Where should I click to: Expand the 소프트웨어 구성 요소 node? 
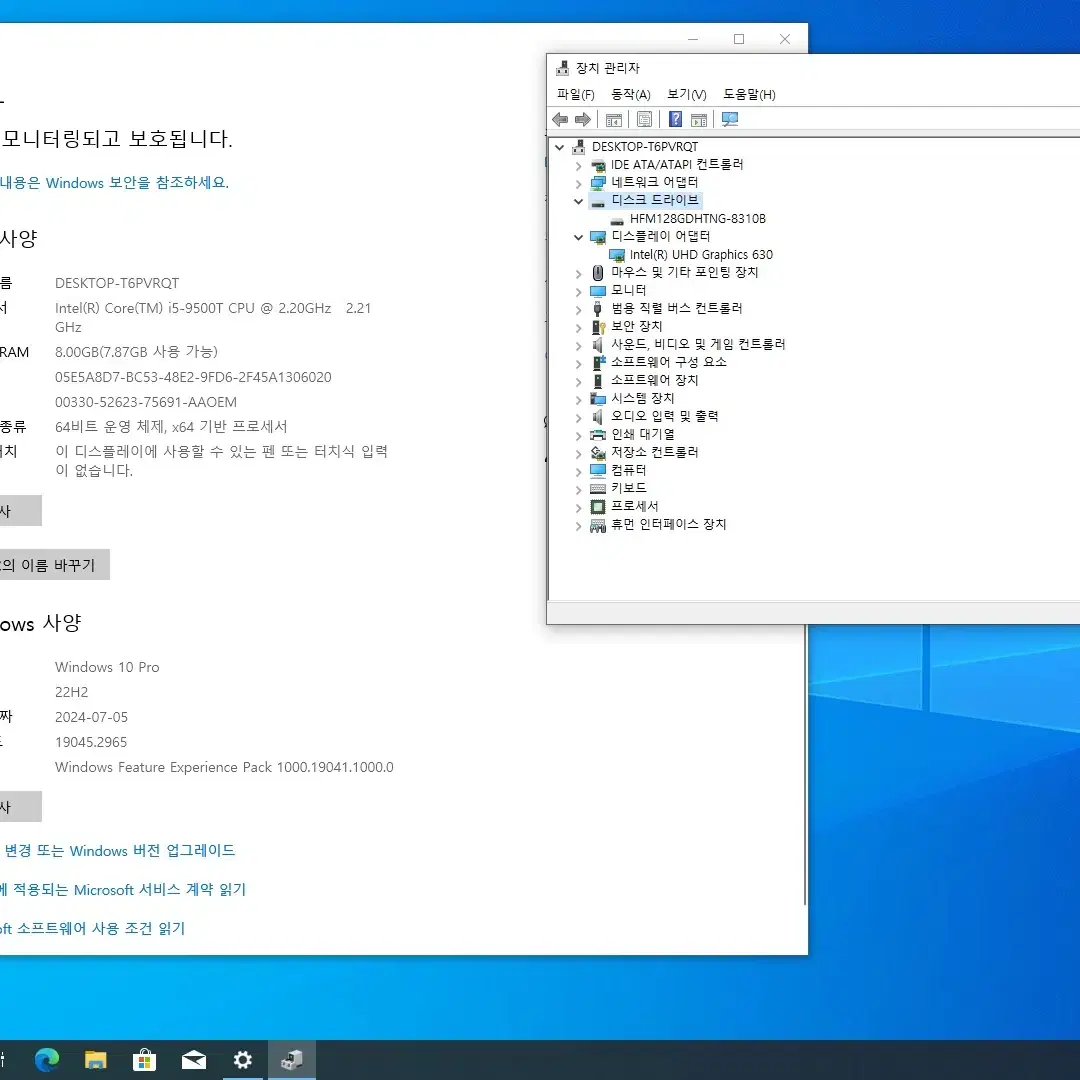click(x=579, y=363)
